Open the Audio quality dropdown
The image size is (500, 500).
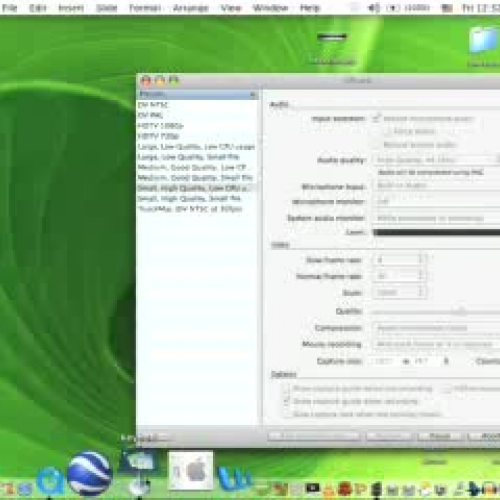436,160
